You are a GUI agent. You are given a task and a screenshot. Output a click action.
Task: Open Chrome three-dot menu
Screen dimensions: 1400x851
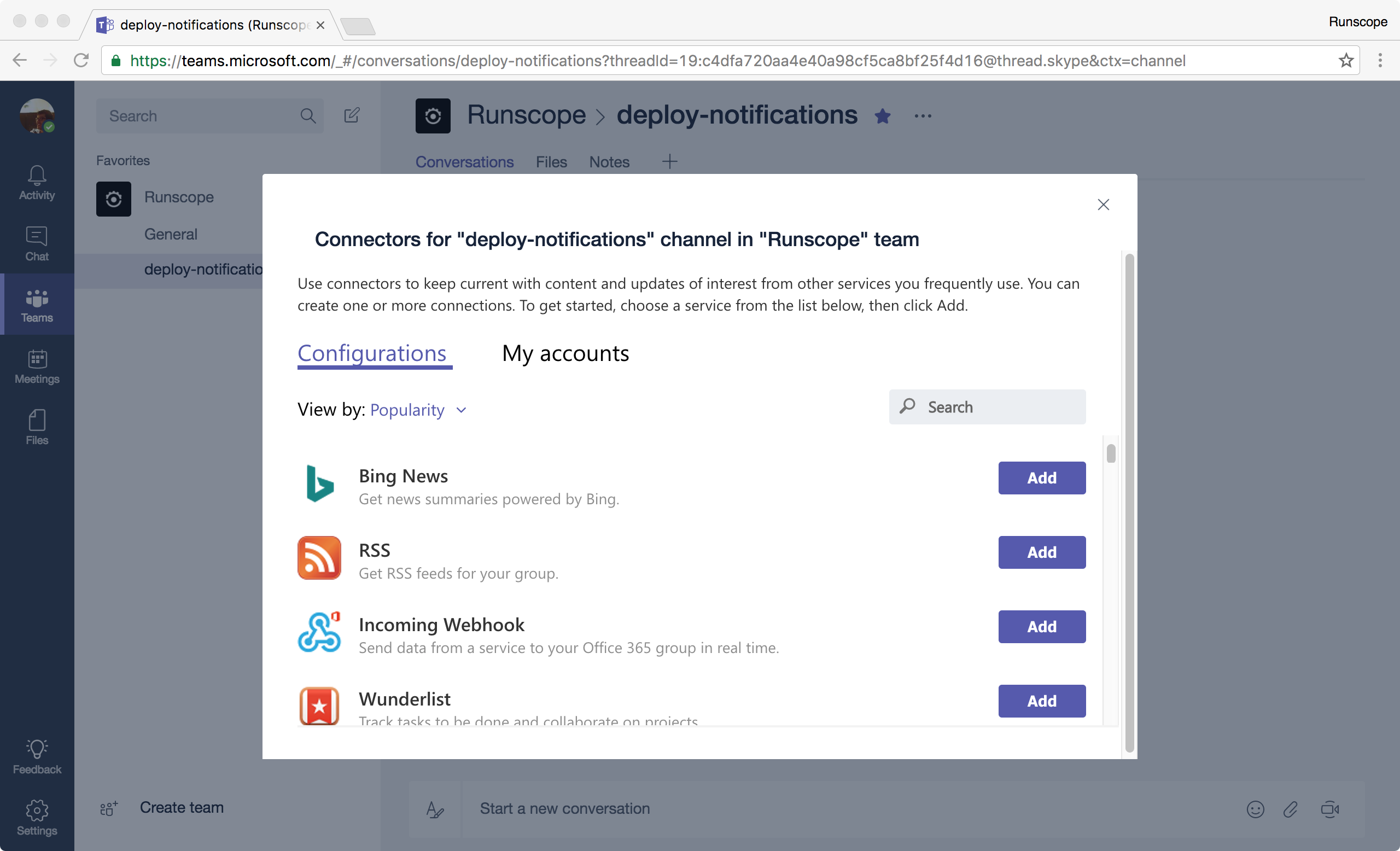pyautogui.click(x=1380, y=60)
